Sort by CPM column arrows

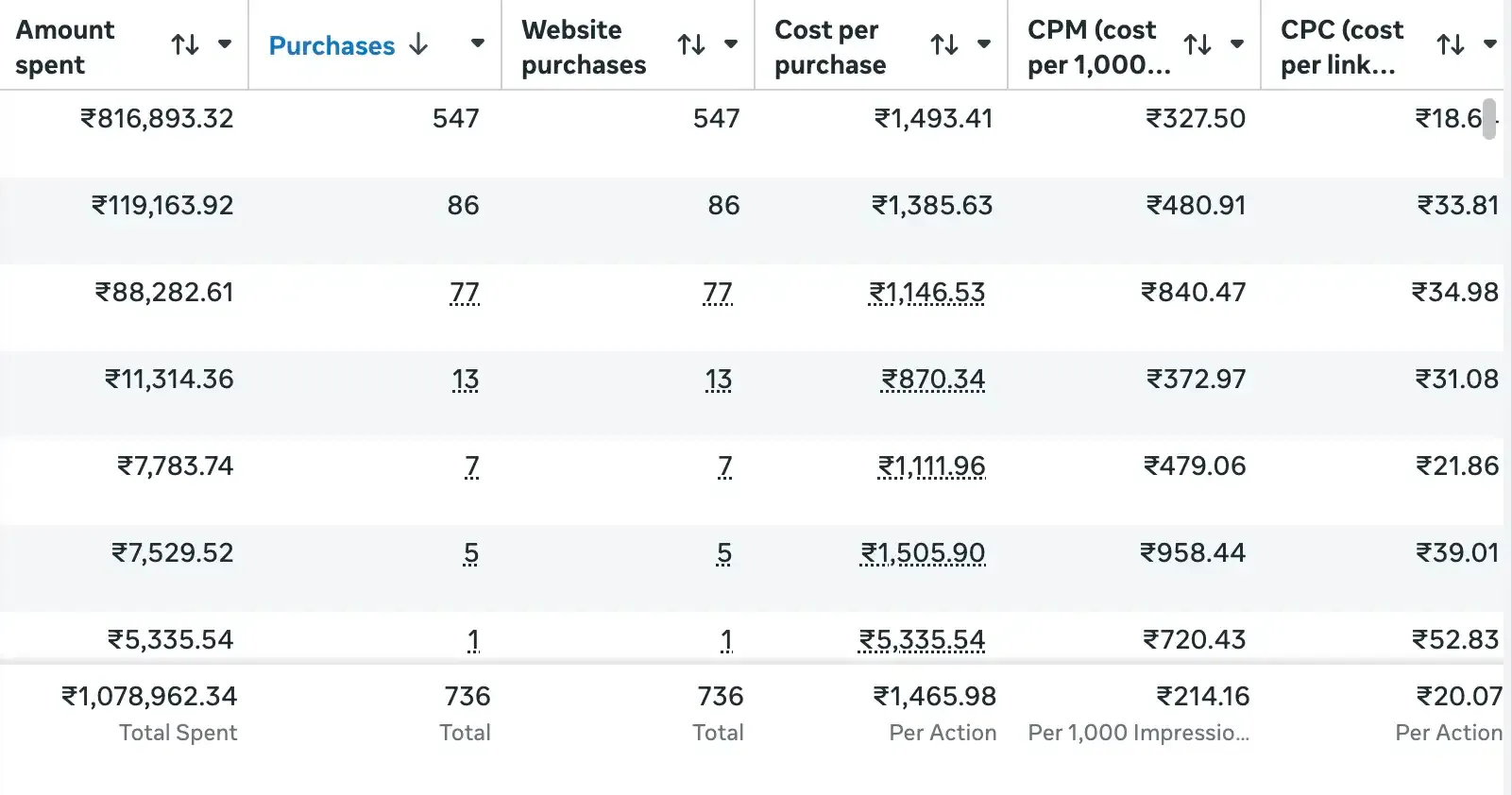pyautogui.click(x=1198, y=44)
